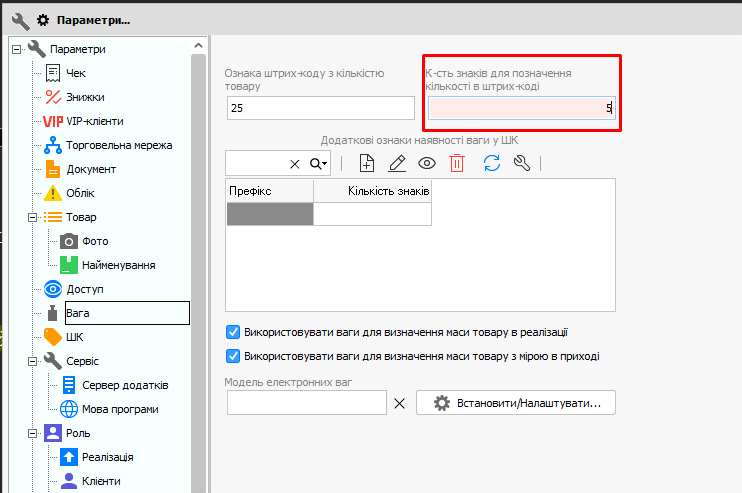Click the pencil edit icon in toolbar
The width and height of the screenshot is (742, 493).
(x=396, y=164)
